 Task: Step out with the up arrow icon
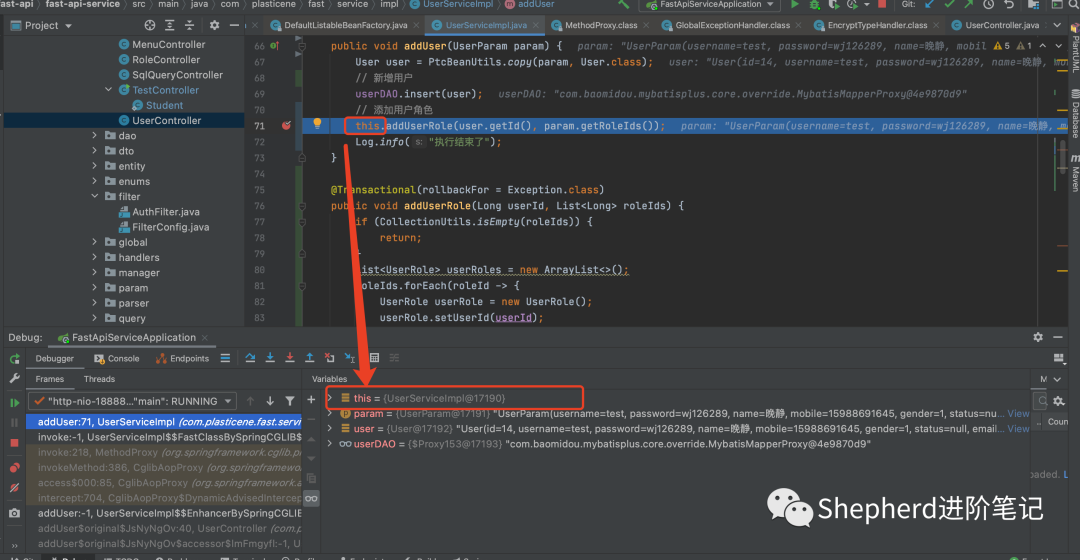[x=310, y=357]
